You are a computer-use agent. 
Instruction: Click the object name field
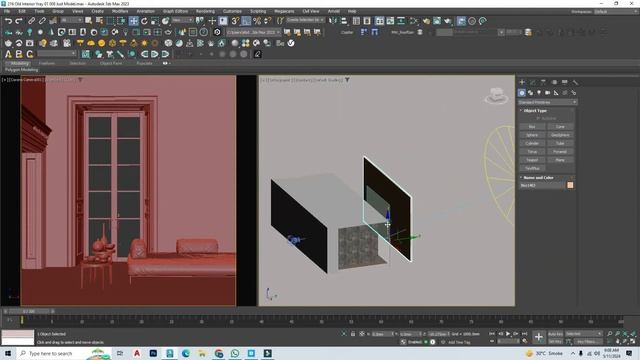coord(542,185)
